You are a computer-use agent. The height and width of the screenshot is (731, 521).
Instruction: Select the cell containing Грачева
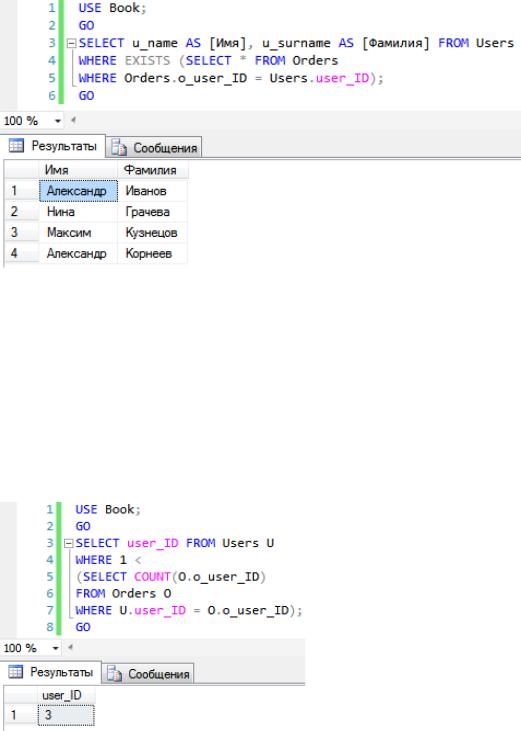point(152,212)
